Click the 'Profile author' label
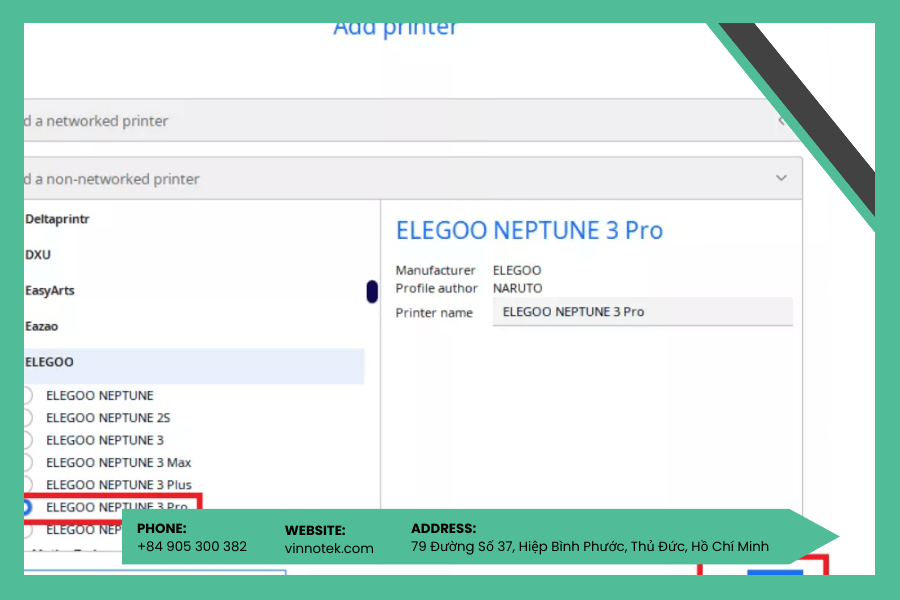900x600 pixels. pos(436,288)
